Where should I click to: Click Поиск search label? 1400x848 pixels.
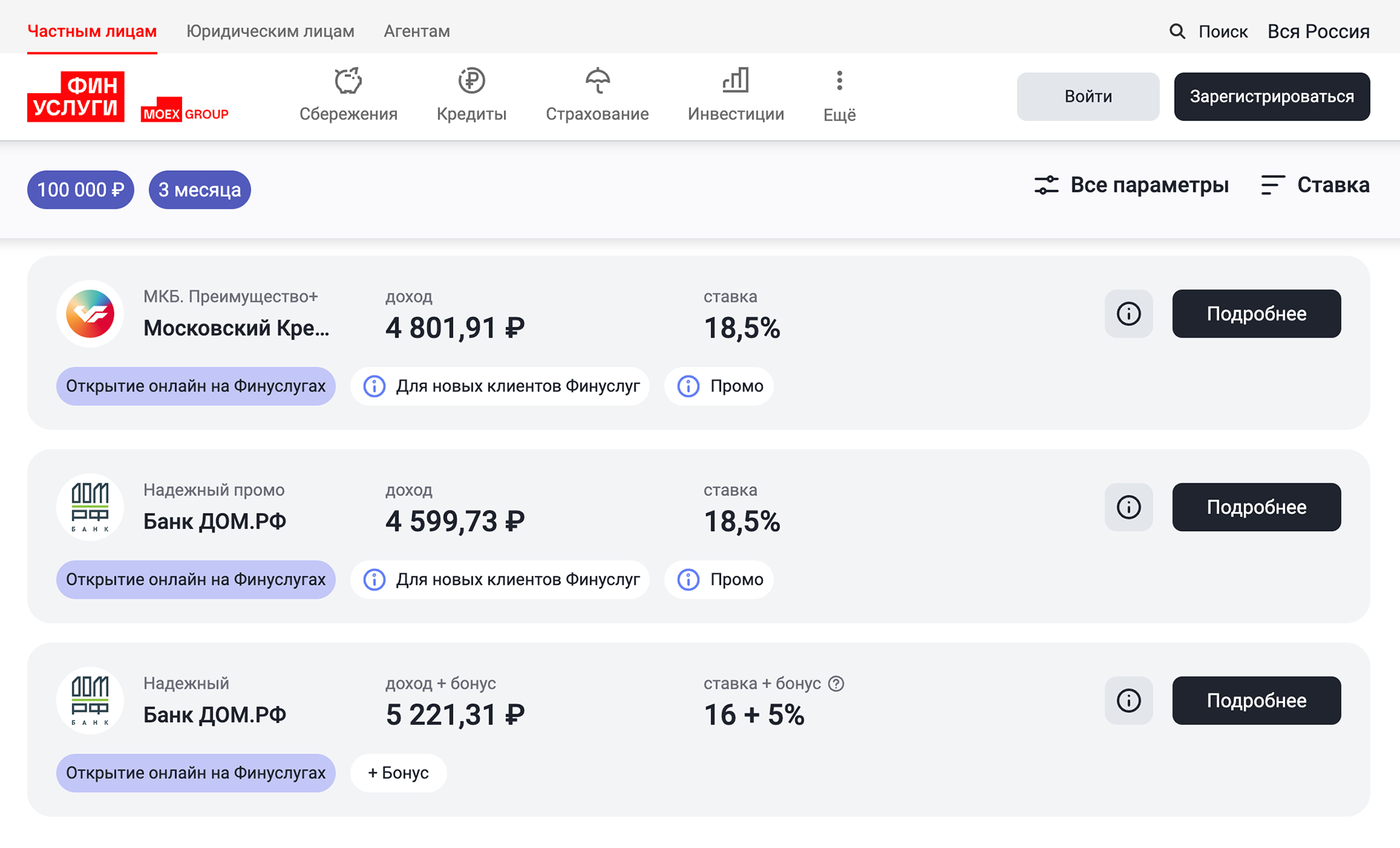[x=1223, y=31]
